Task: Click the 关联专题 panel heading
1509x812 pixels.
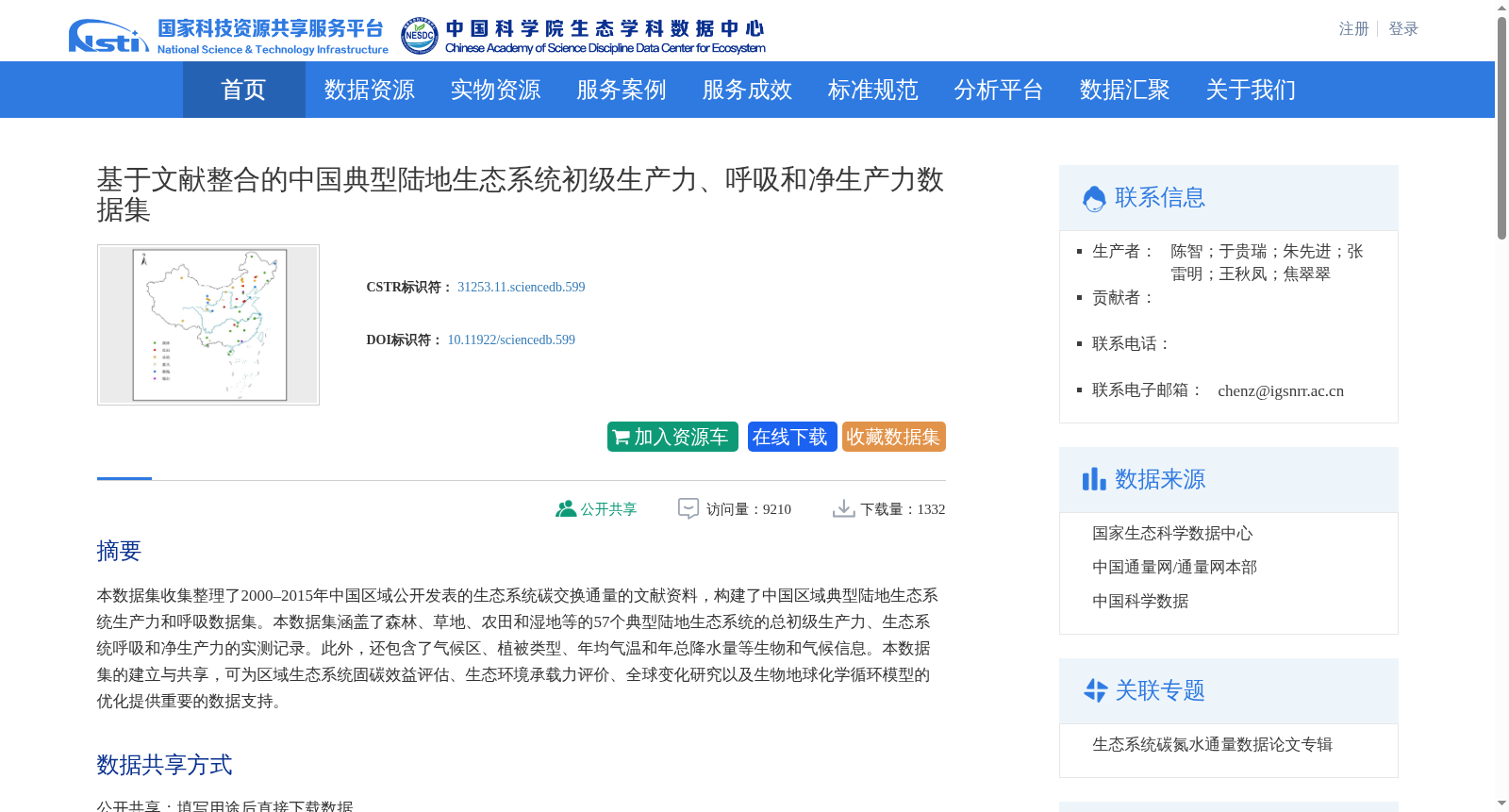Action: (1160, 690)
